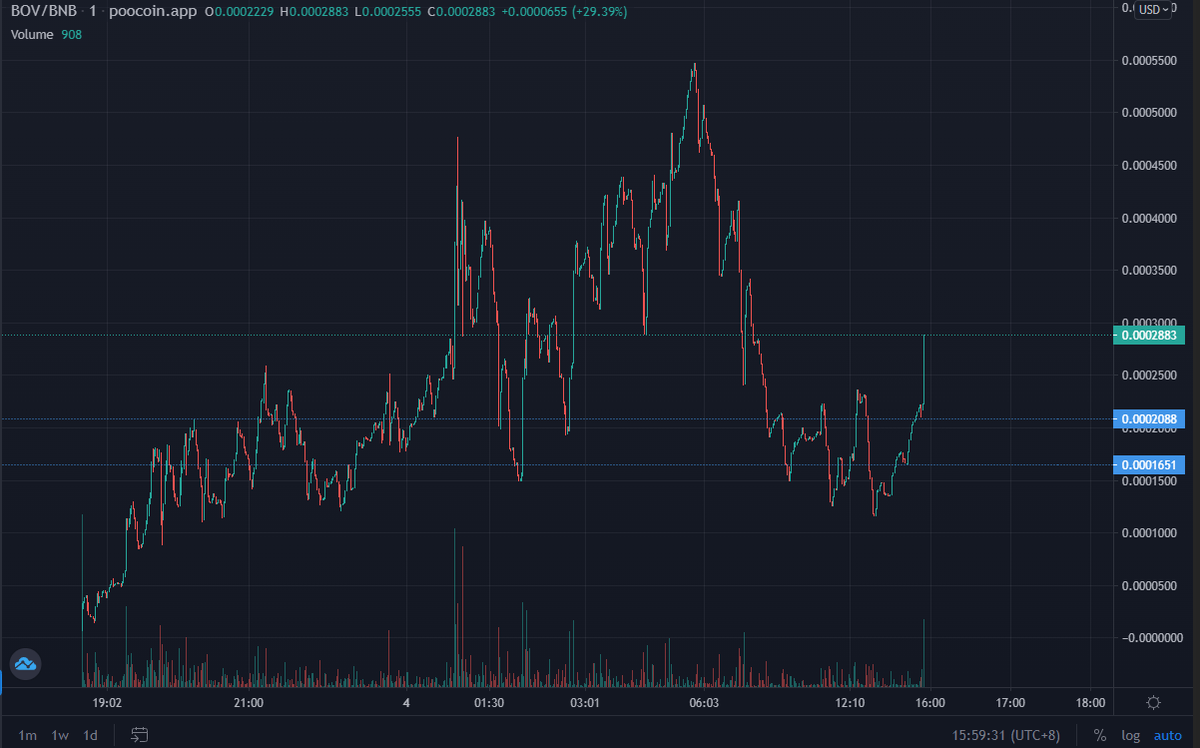Click the 06:03 time axis label

704,703
